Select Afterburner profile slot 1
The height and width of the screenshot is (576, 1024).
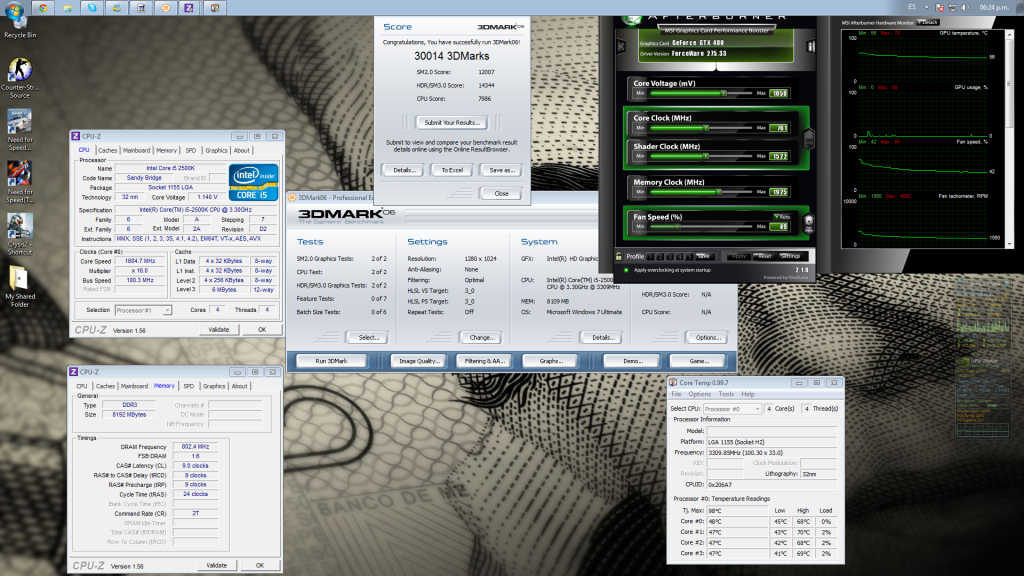point(651,257)
